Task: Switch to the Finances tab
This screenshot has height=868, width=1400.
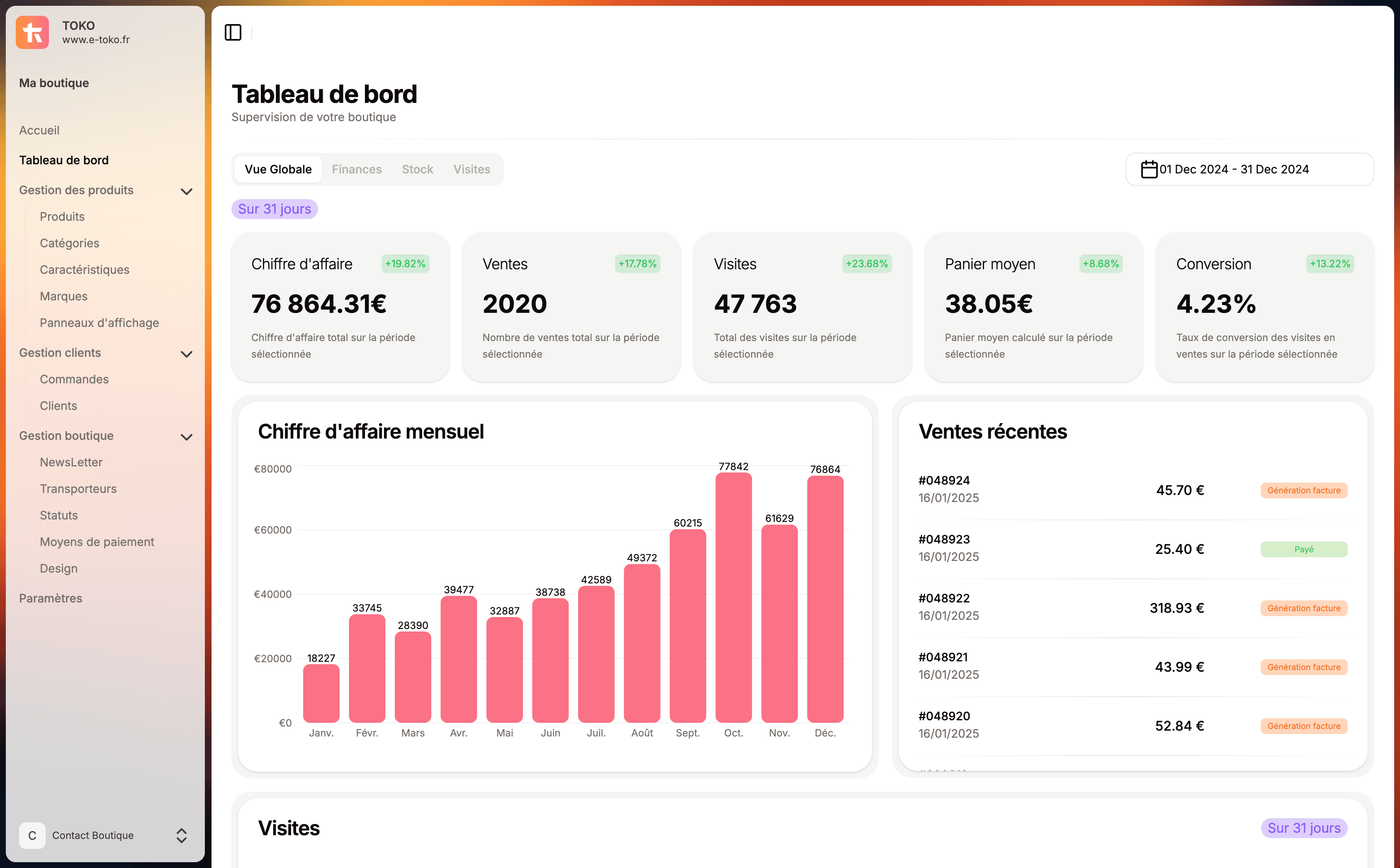Action: coord(356,169)
